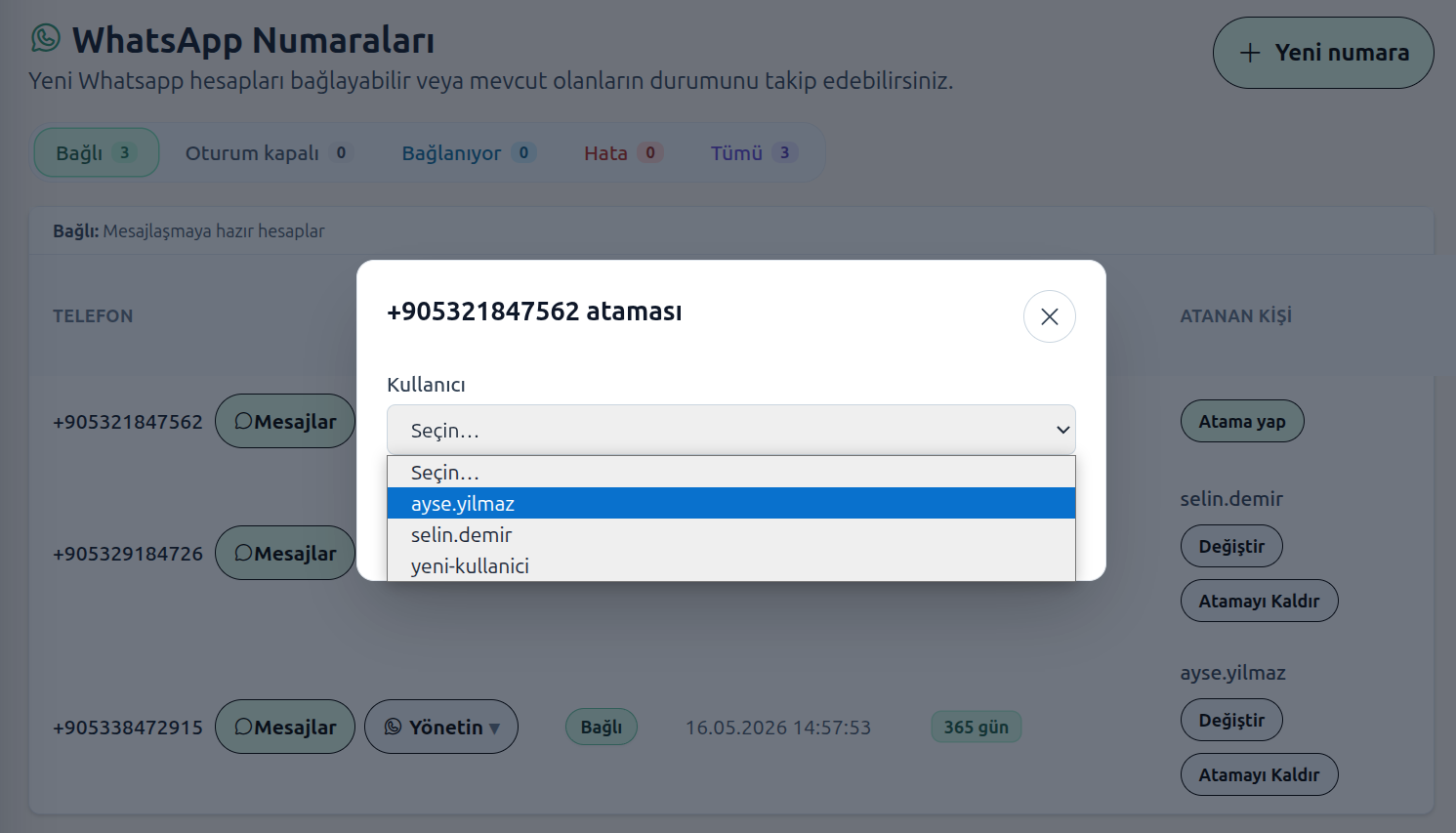
Task: Choose ayse.yilmaz from the user list
Action: (730, 503)
